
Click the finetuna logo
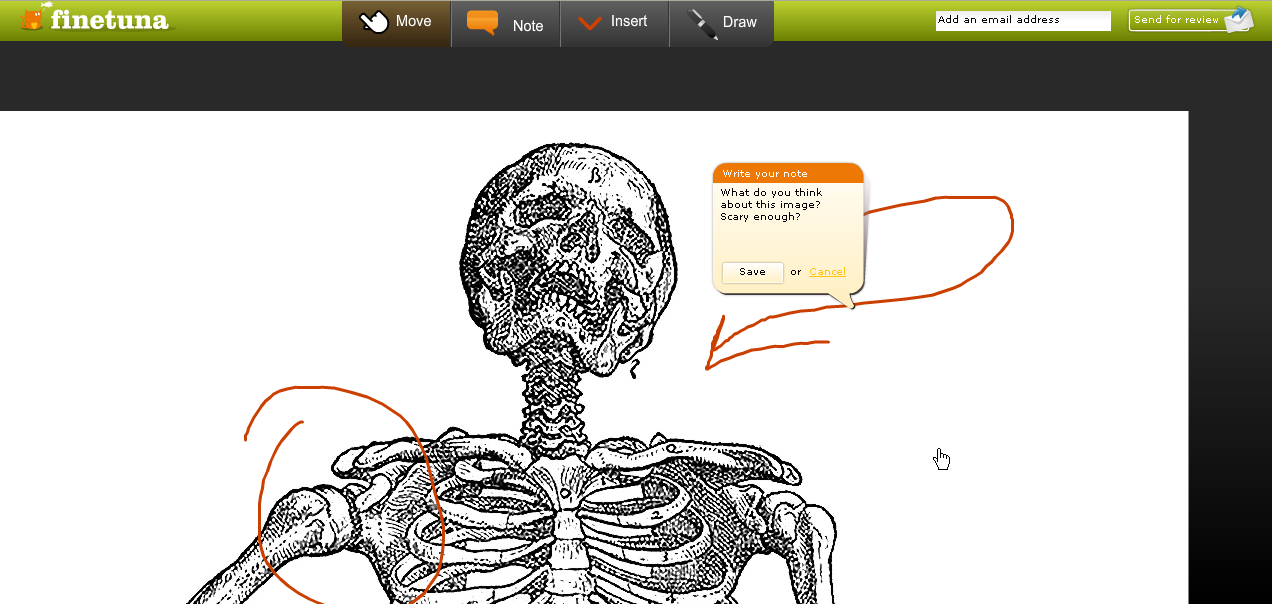coord(96,18)
